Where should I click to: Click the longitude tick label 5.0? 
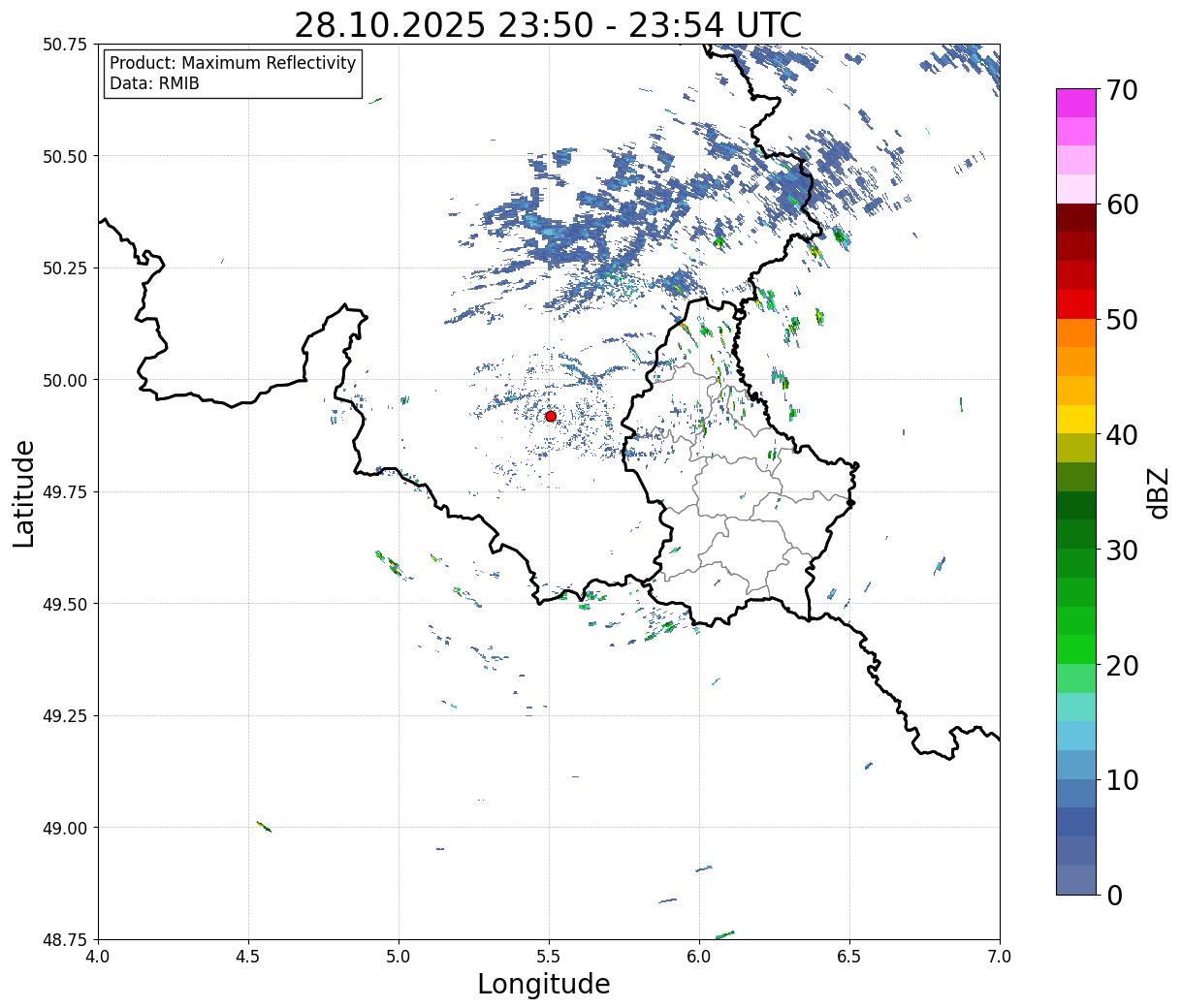(x=399, y=956)
